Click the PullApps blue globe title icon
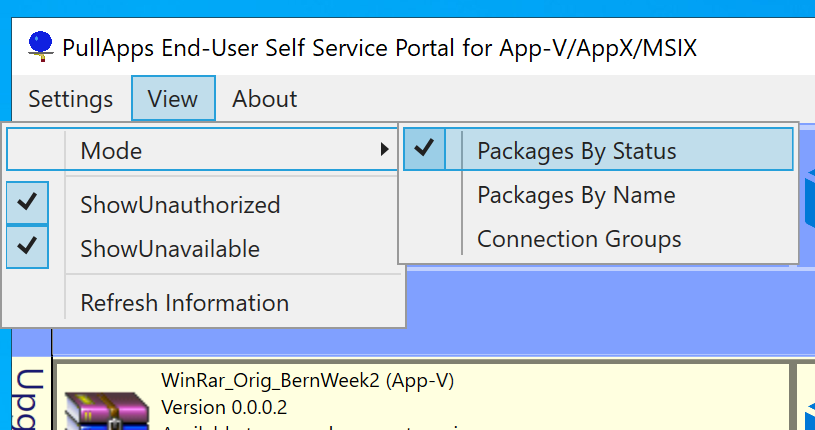The width and height of the screenshot is (815, 430). coord(40,45)
